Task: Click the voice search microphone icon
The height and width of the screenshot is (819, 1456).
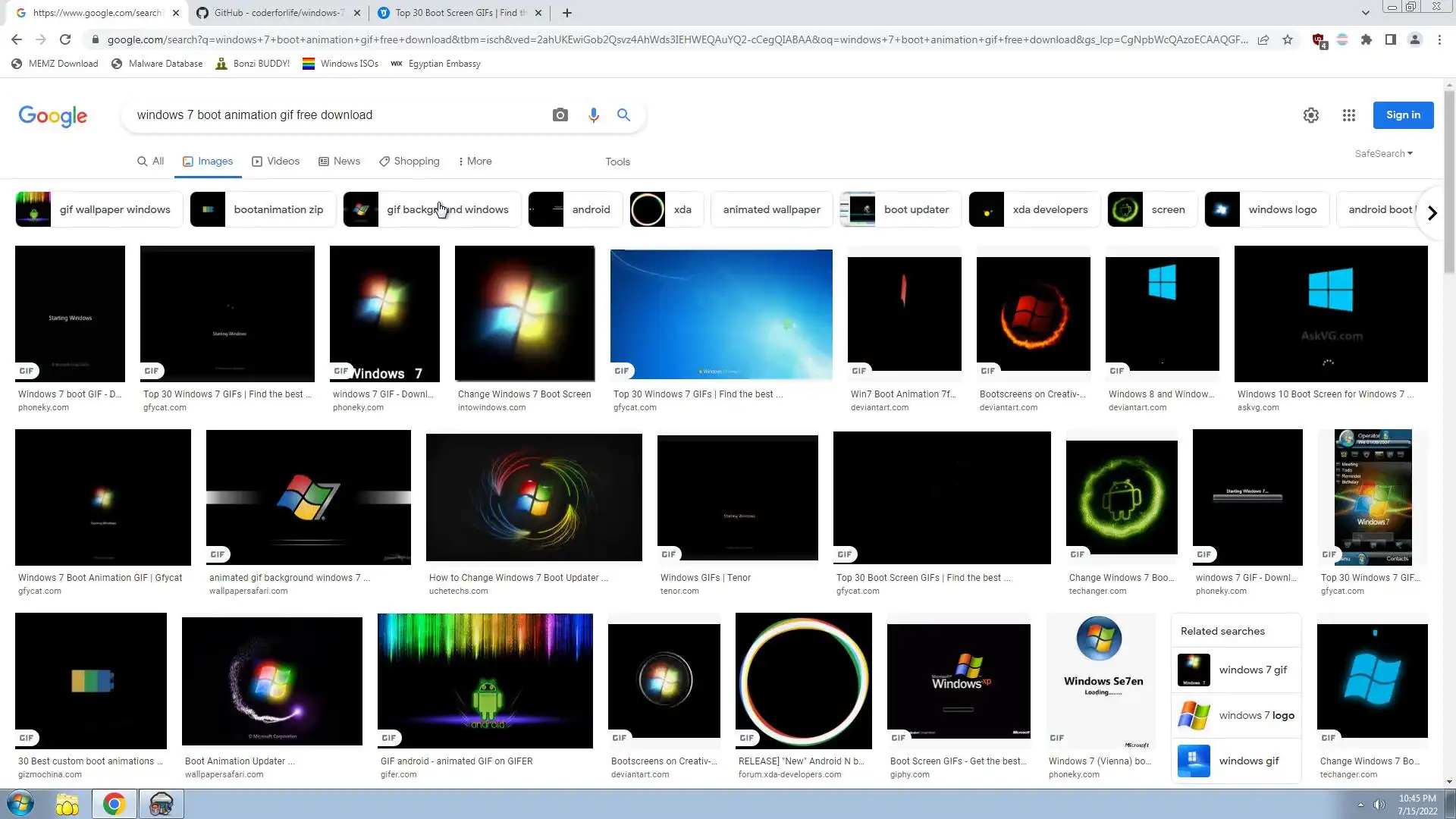Action: click(x=593, y=115)
